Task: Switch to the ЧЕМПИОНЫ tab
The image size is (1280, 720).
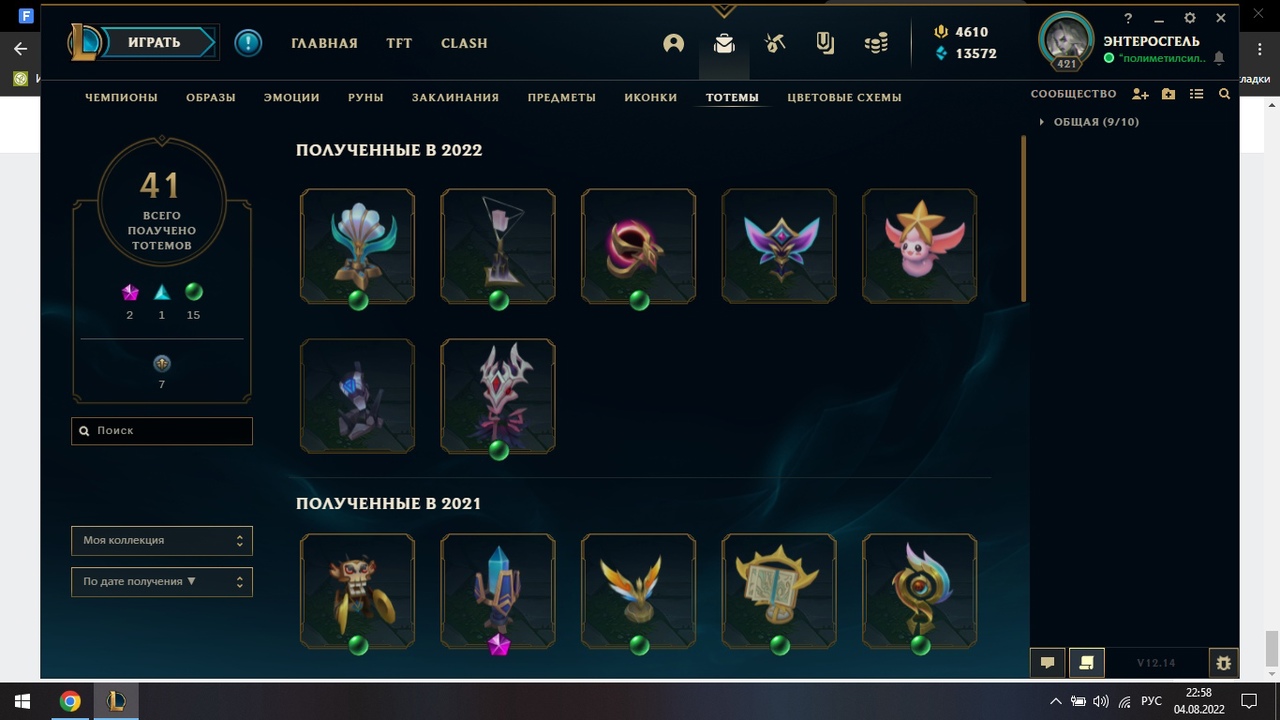Action: pos(122,97)
